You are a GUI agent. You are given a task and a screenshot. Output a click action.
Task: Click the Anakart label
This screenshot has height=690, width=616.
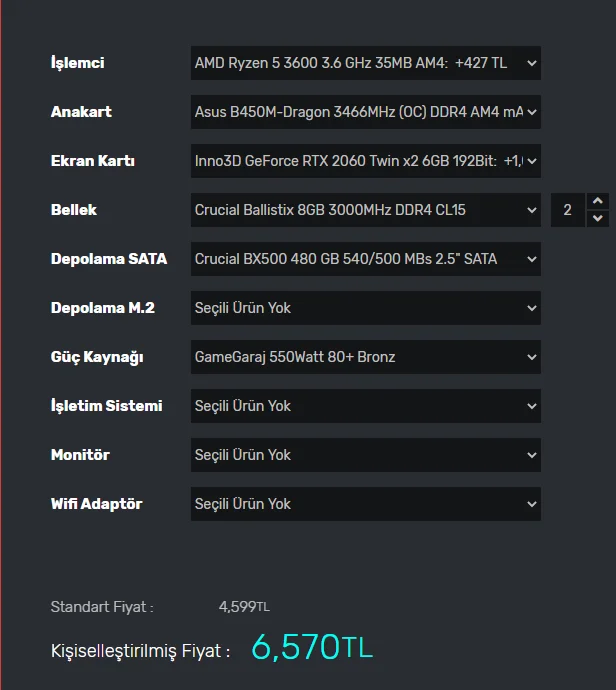81,112
